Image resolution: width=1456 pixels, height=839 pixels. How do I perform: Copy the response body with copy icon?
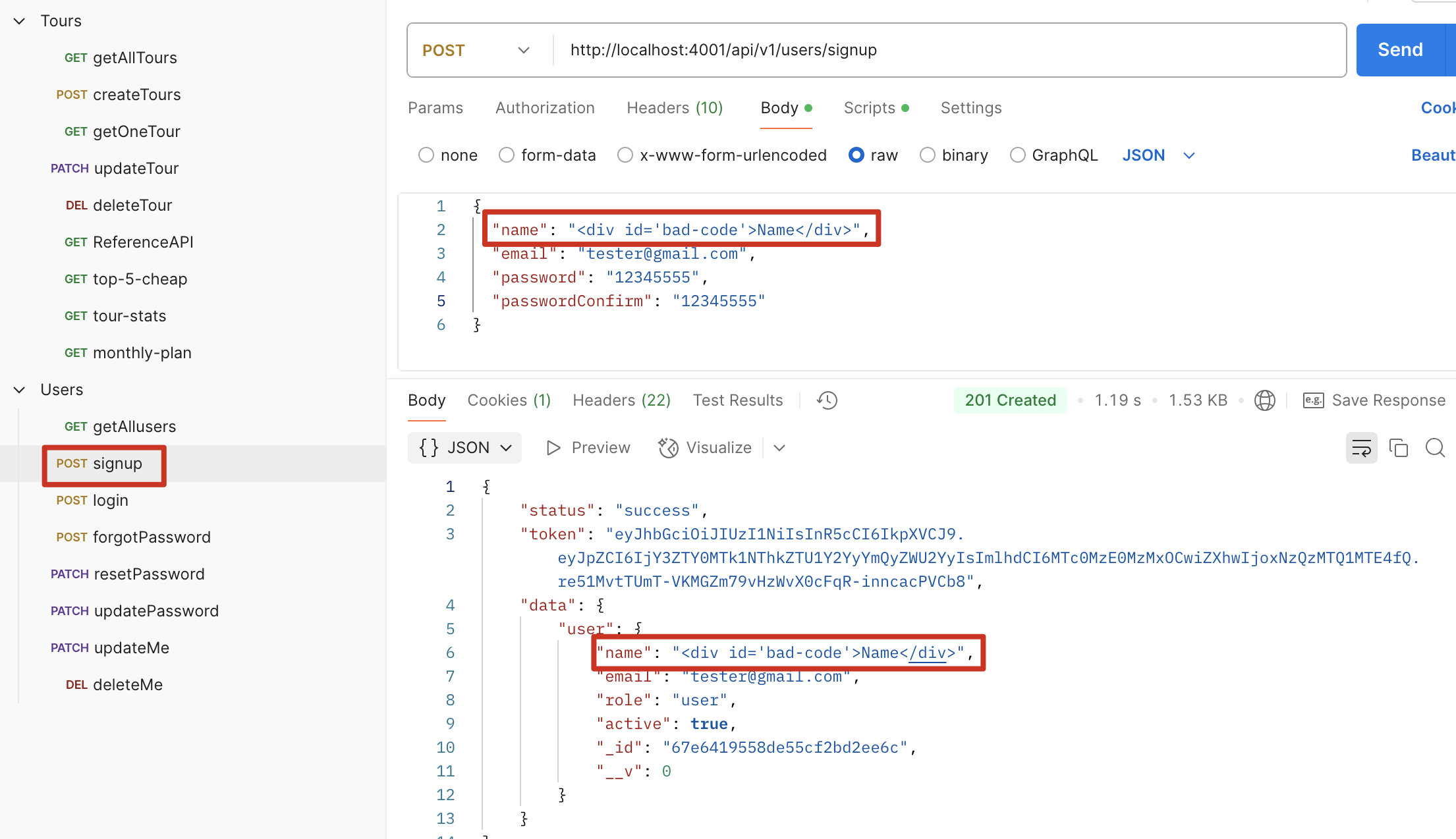pyautogui.click(x=1398, y=448)
